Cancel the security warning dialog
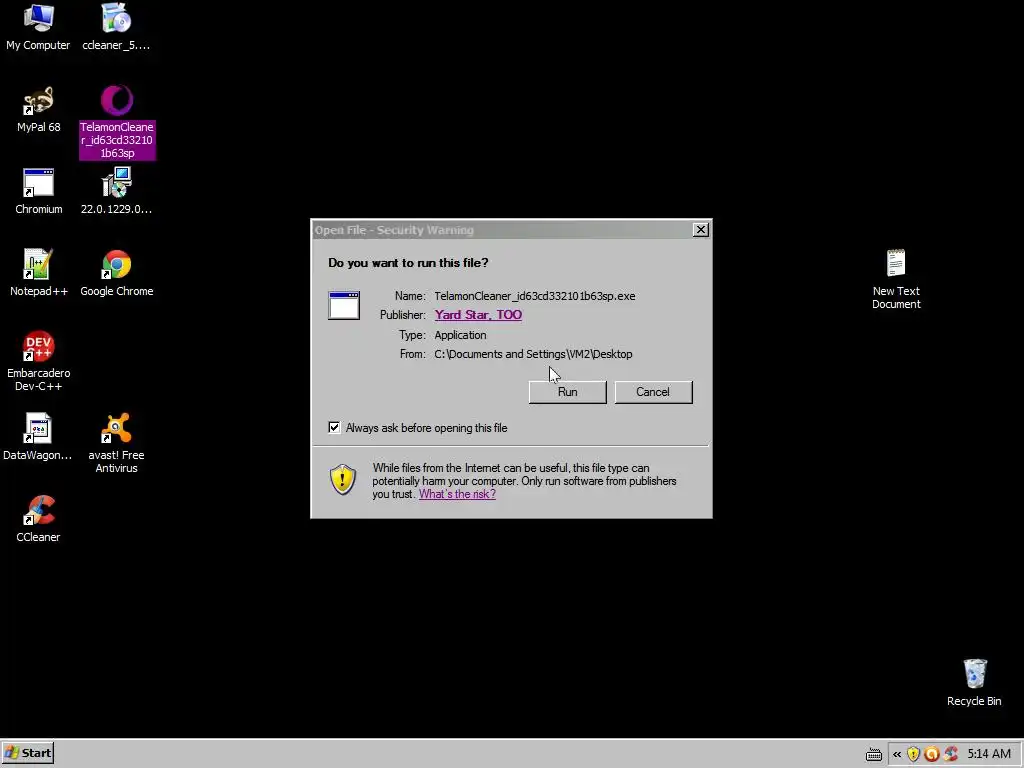Image resolution: width=1024 pixels, height=768 pixels. coord(653,392)
